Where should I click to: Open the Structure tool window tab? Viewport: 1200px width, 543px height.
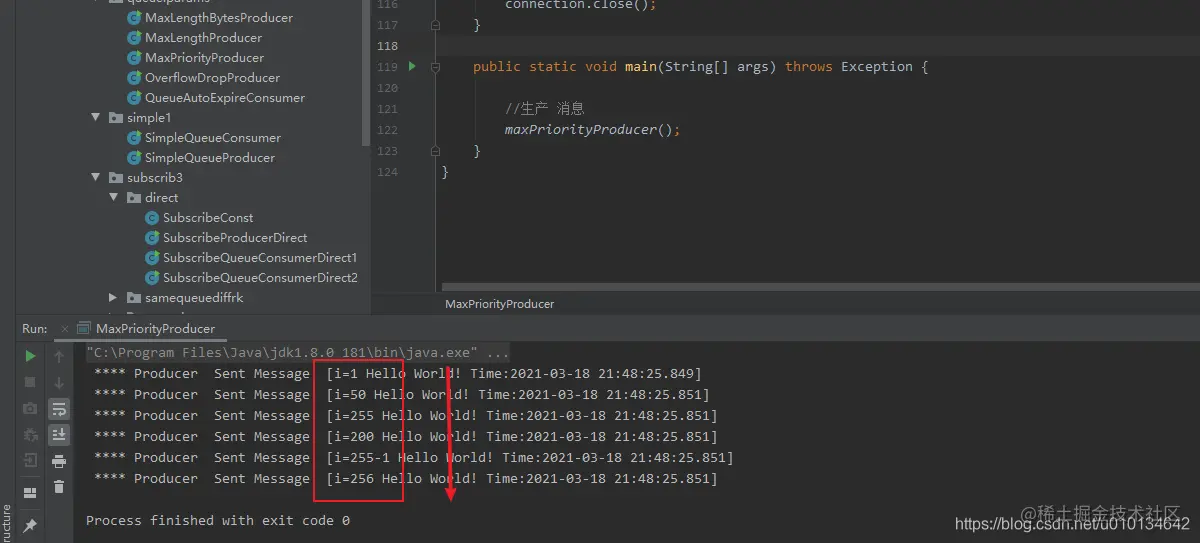pyautogui.click(x=7, y=521)
